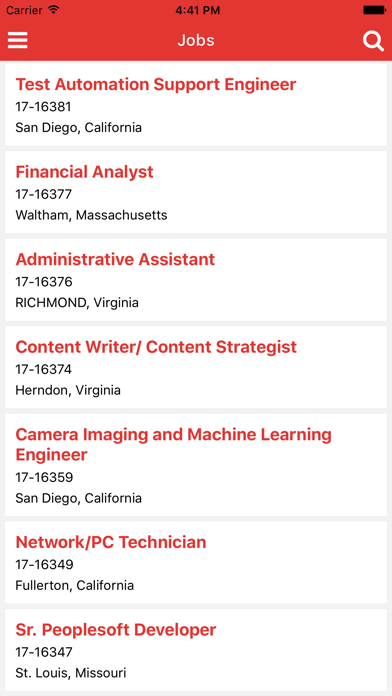392x696 pixels.
Task: Tap the battery indicator icon
Action: pyautogui.click(x=374, y=10)
